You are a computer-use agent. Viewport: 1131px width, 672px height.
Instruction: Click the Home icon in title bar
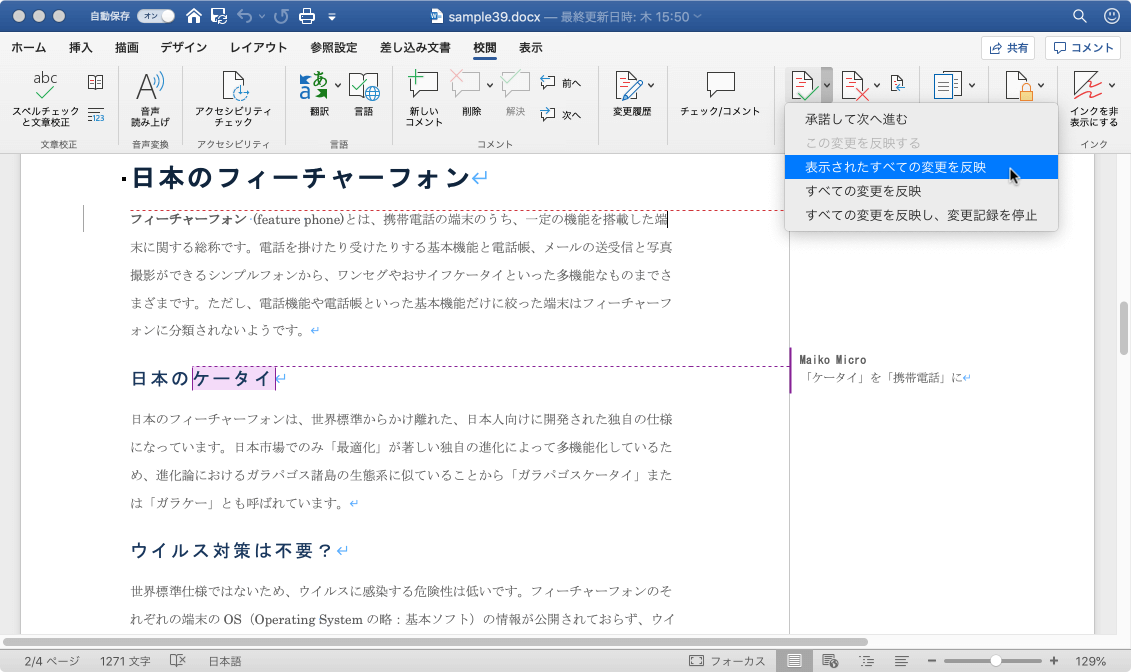pos(193,16)
